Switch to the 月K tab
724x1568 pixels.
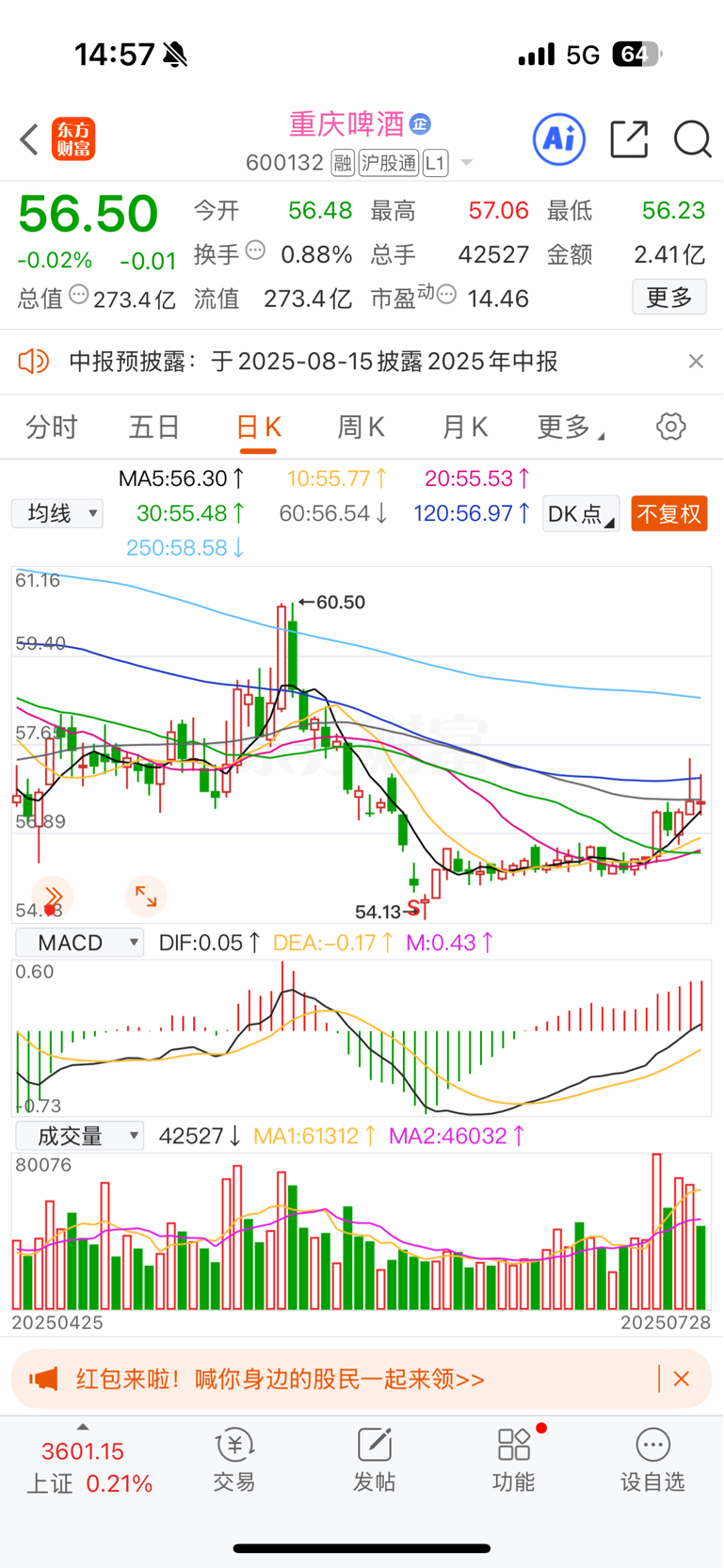pos(464,428)
